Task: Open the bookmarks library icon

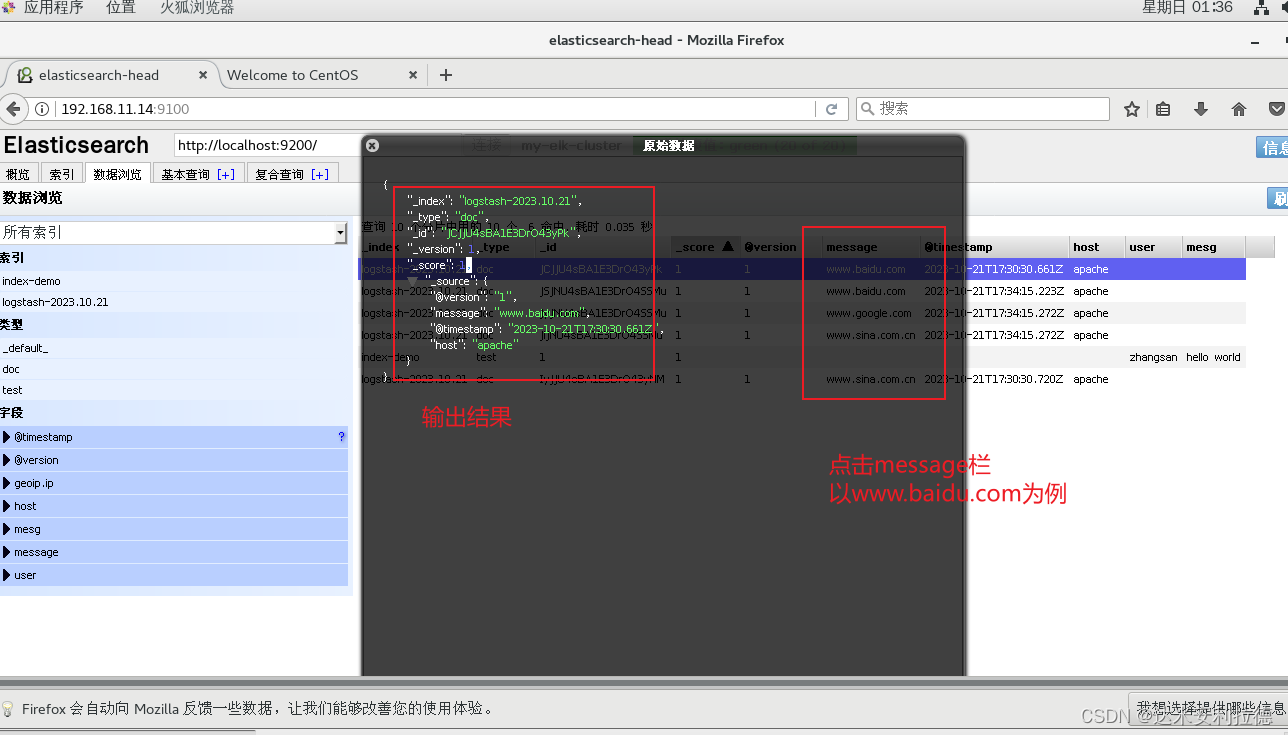Action: [x=1163, y=109]
